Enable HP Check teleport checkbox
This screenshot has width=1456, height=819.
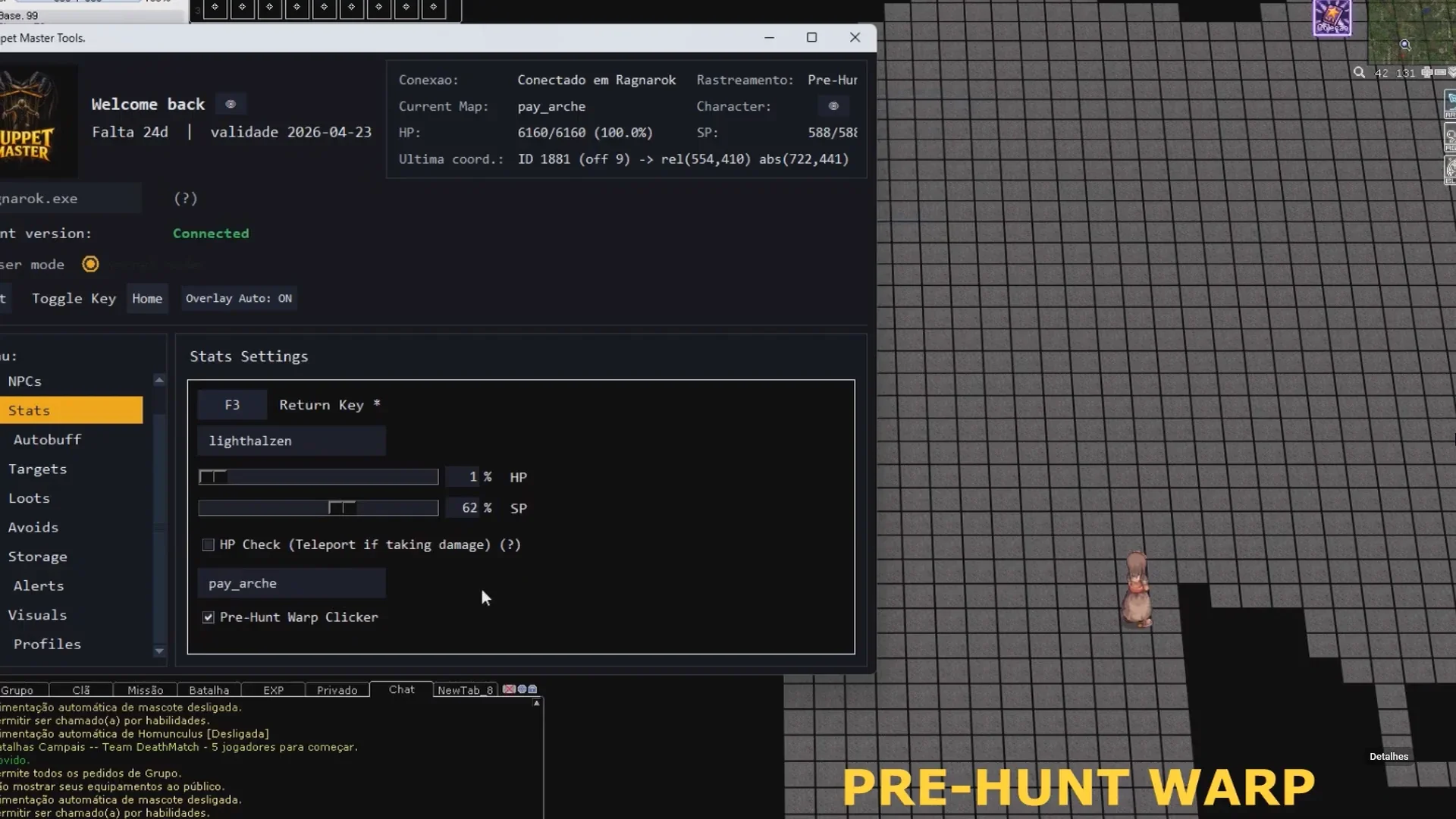(208, 544)
